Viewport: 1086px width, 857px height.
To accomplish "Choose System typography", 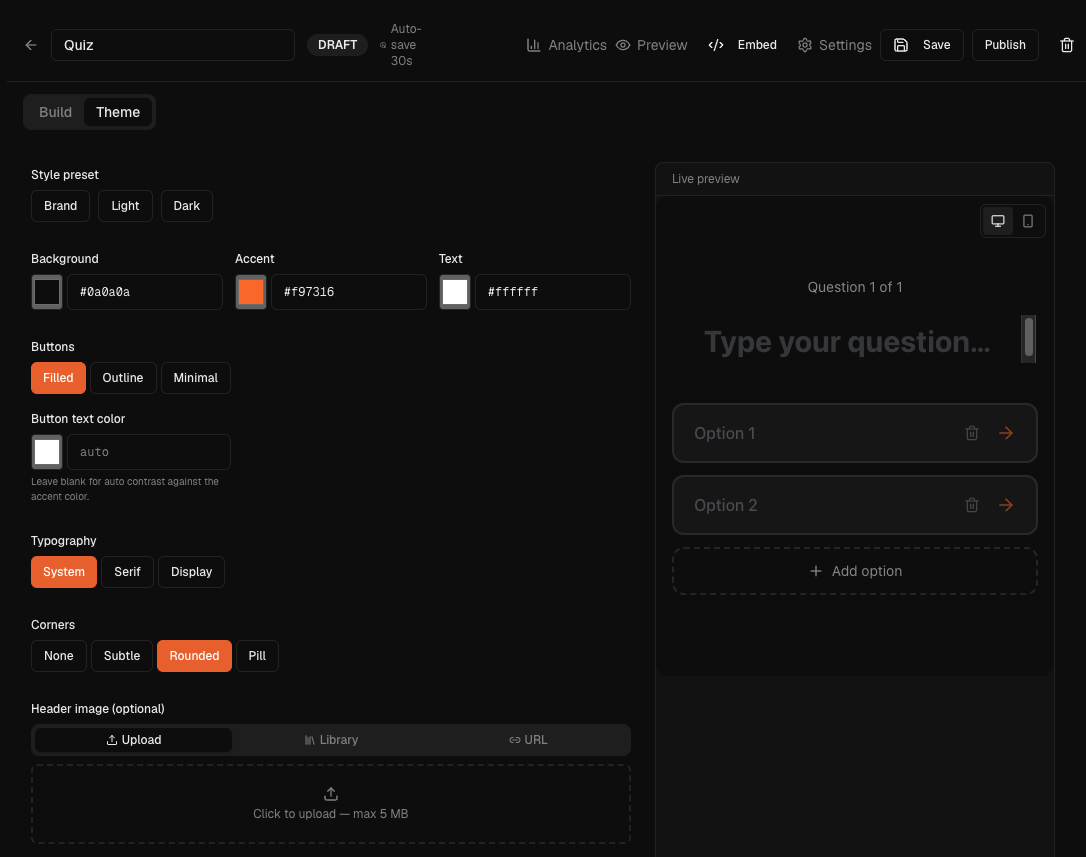I will [x=64, y=572].
